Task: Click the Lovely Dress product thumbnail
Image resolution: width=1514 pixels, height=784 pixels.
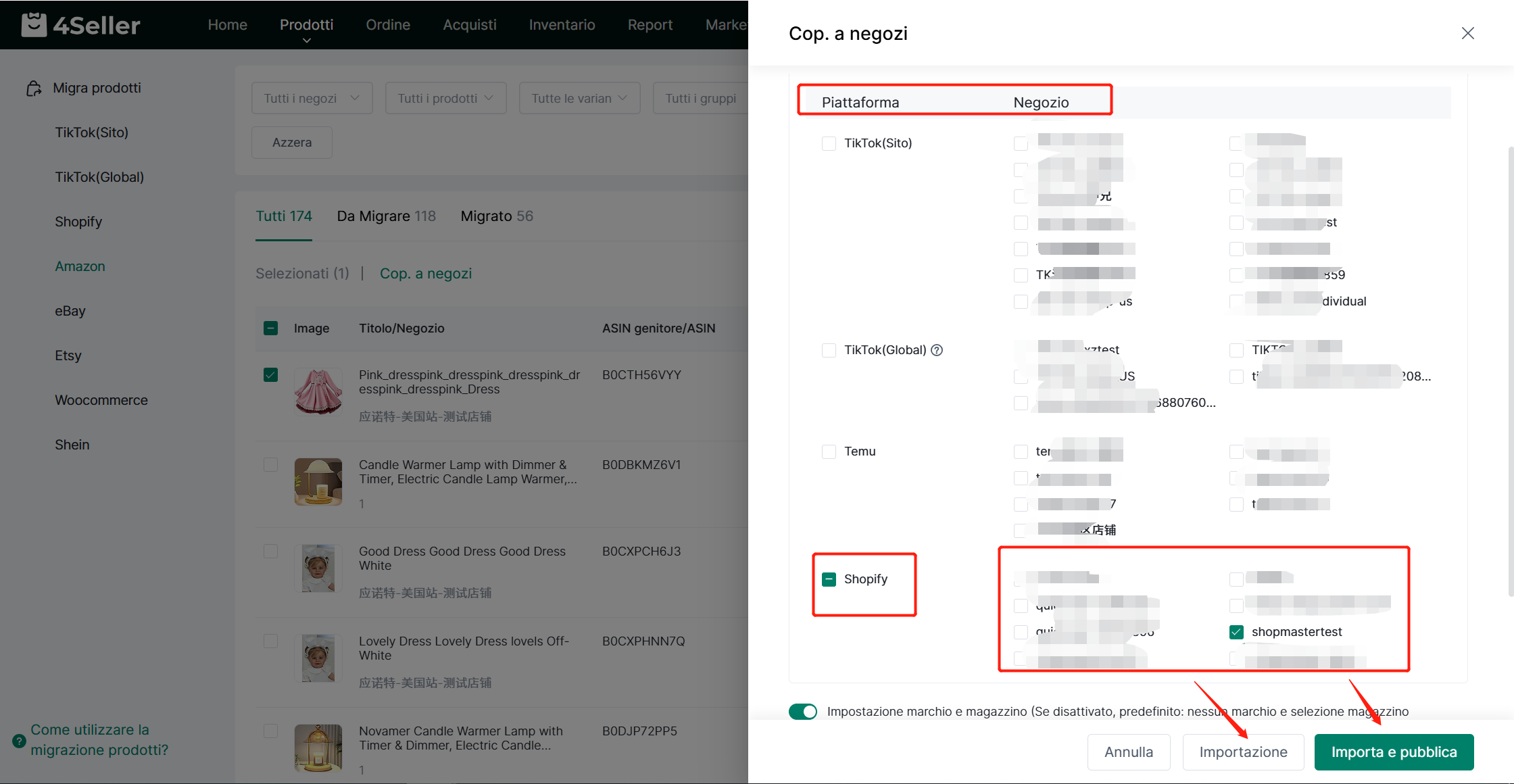Action: tap(318, 658)
